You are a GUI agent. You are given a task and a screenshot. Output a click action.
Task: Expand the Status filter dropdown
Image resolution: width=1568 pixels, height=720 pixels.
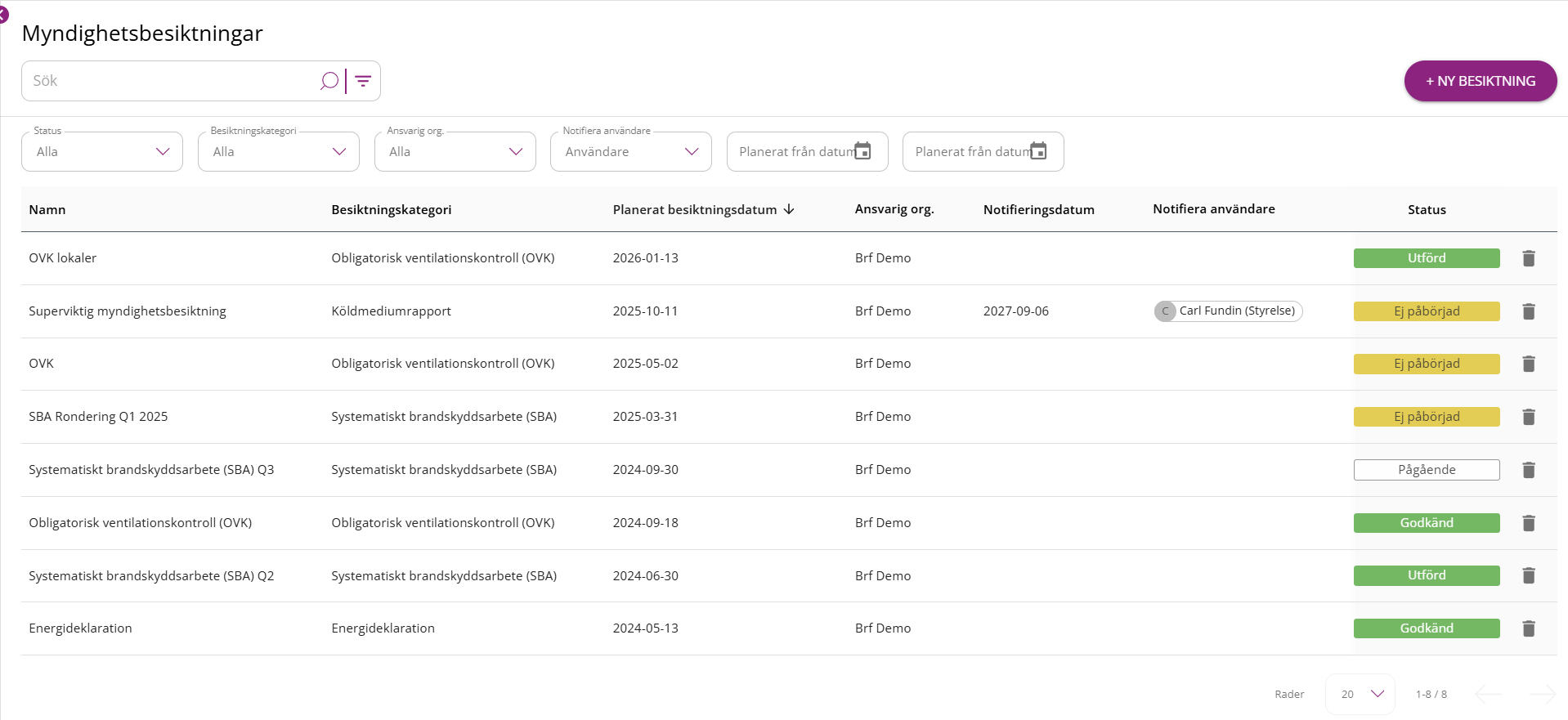102,151
